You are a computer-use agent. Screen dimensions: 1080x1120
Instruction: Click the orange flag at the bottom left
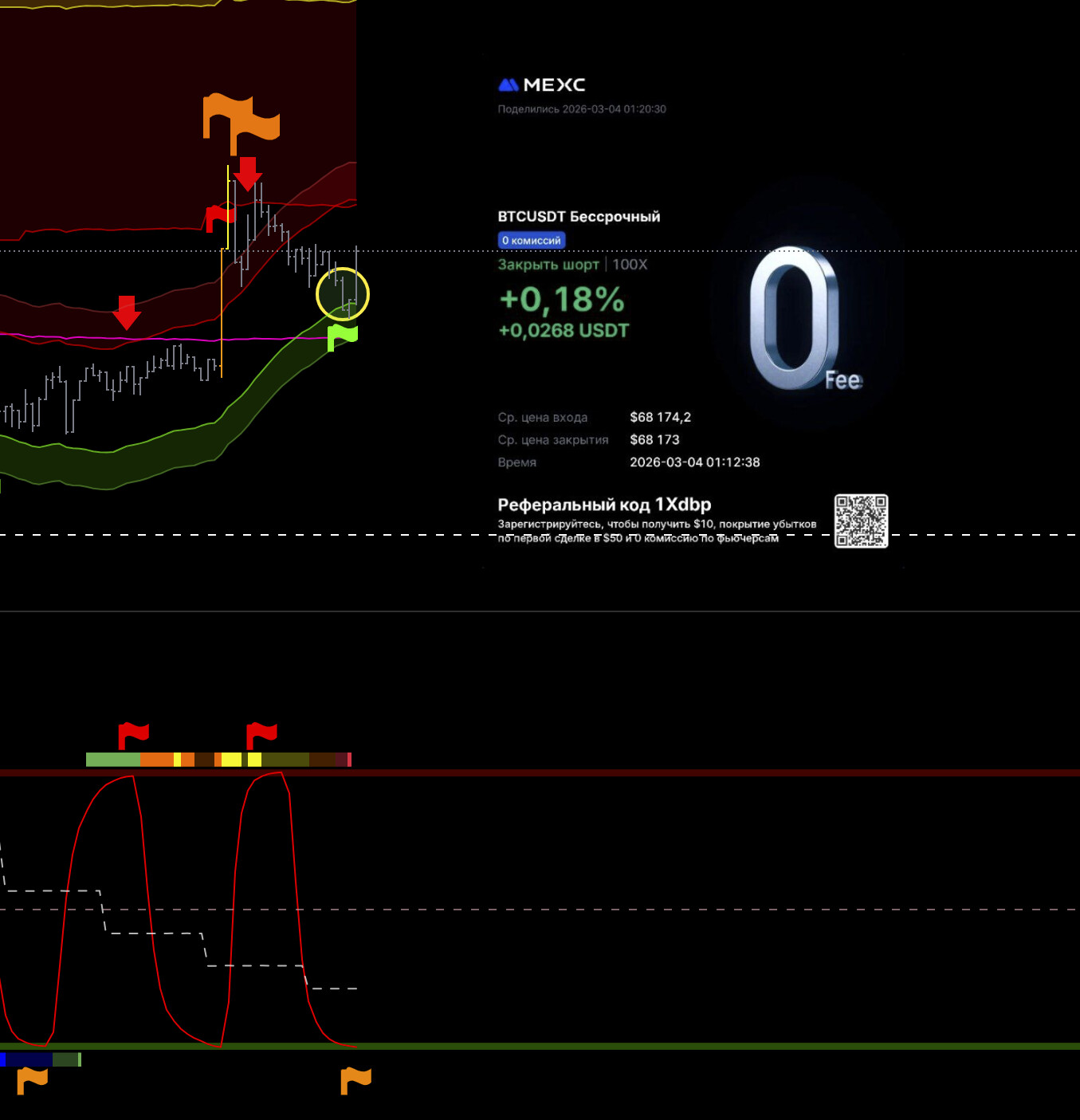click(x=33, y=1081)
